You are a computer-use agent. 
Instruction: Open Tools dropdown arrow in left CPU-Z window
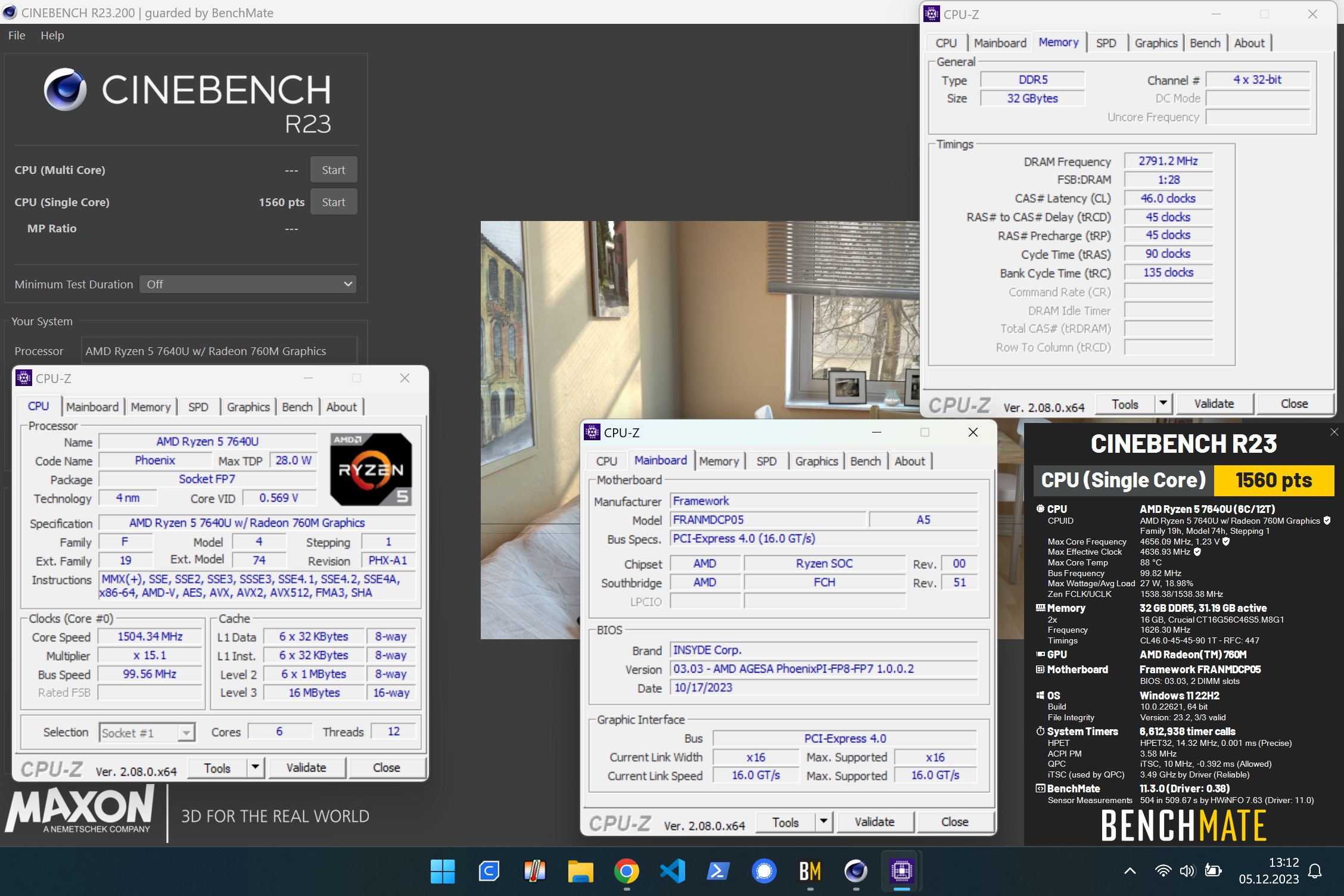point(256,767)
